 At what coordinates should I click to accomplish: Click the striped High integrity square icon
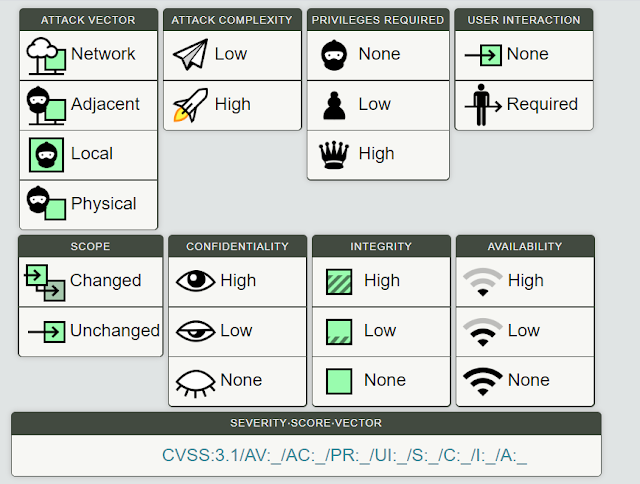[x=339, y=281]
